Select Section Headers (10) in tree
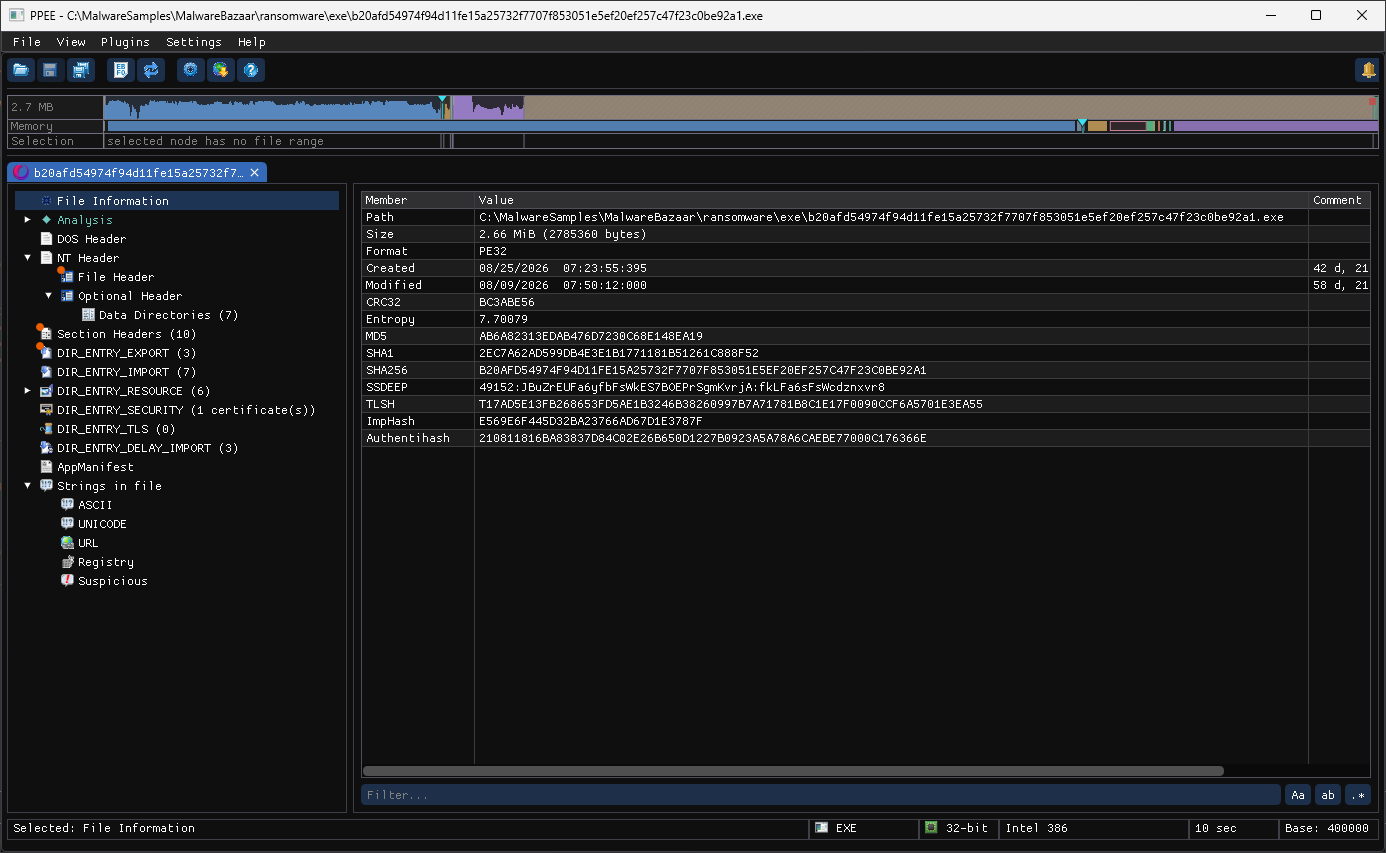The height and width of the screenshot is (853, 1386). 127,334
